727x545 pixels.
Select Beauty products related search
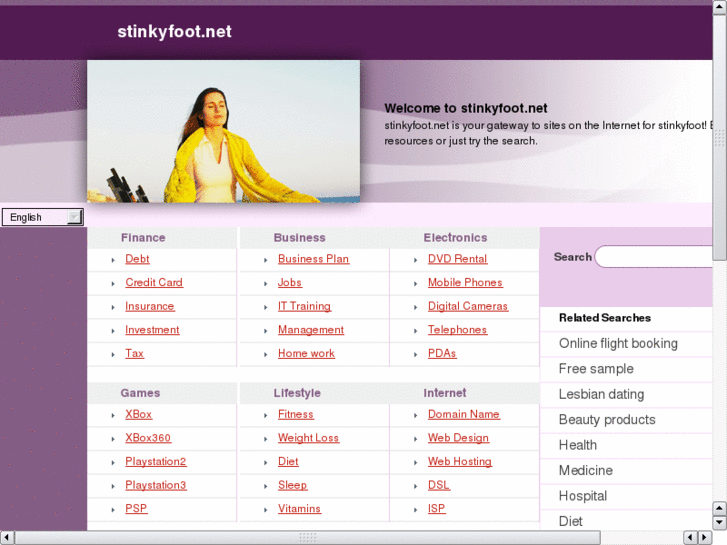pyautogui.click(x=607, y=420)
